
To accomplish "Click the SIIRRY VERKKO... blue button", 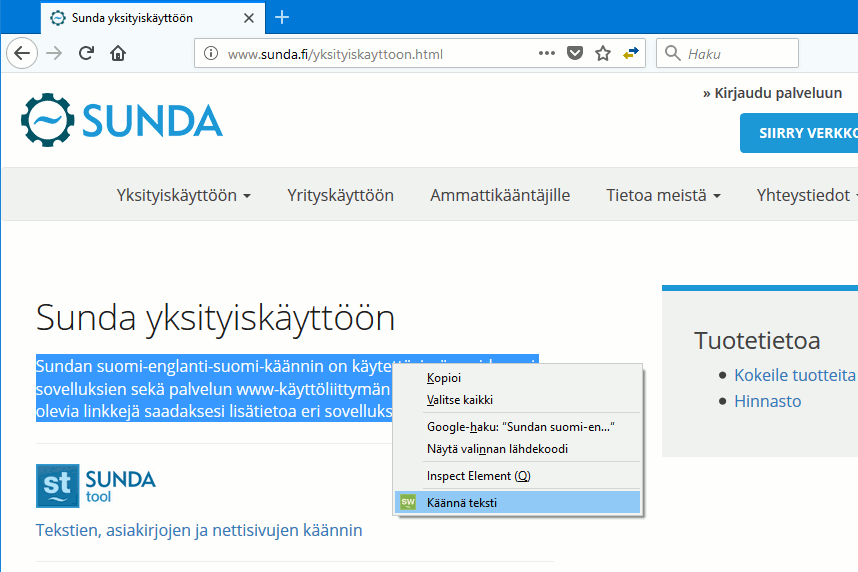I will (x=799, y=133).
